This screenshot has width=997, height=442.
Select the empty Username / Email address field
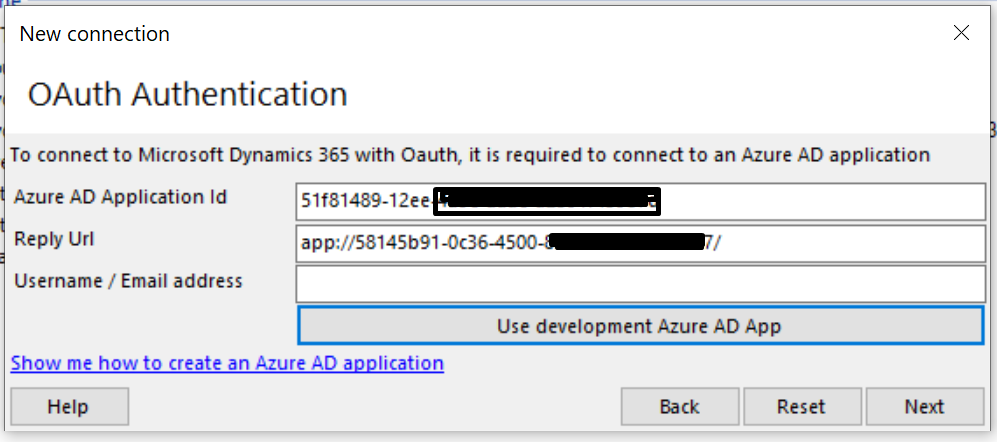tap(641, 284)
